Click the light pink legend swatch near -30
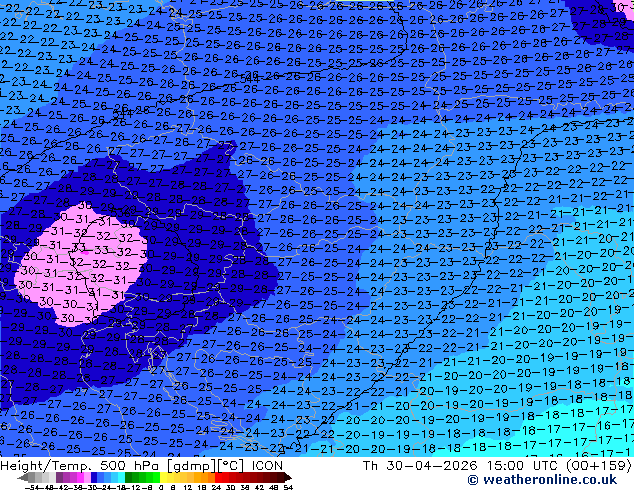This screenshot has width=634, height=490. [87, 477]
